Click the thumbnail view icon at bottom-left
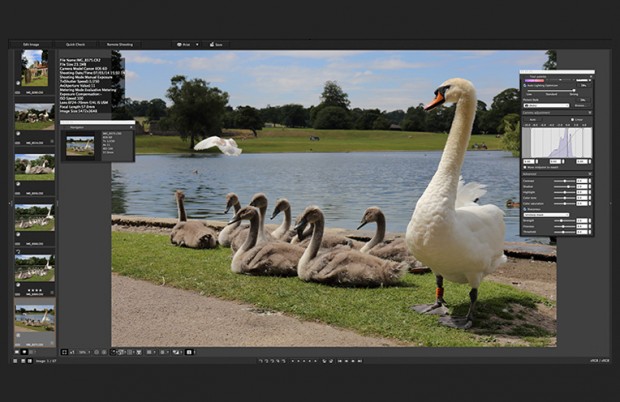The width and height of the screenshot is (620, 402). tap(18, 352)
